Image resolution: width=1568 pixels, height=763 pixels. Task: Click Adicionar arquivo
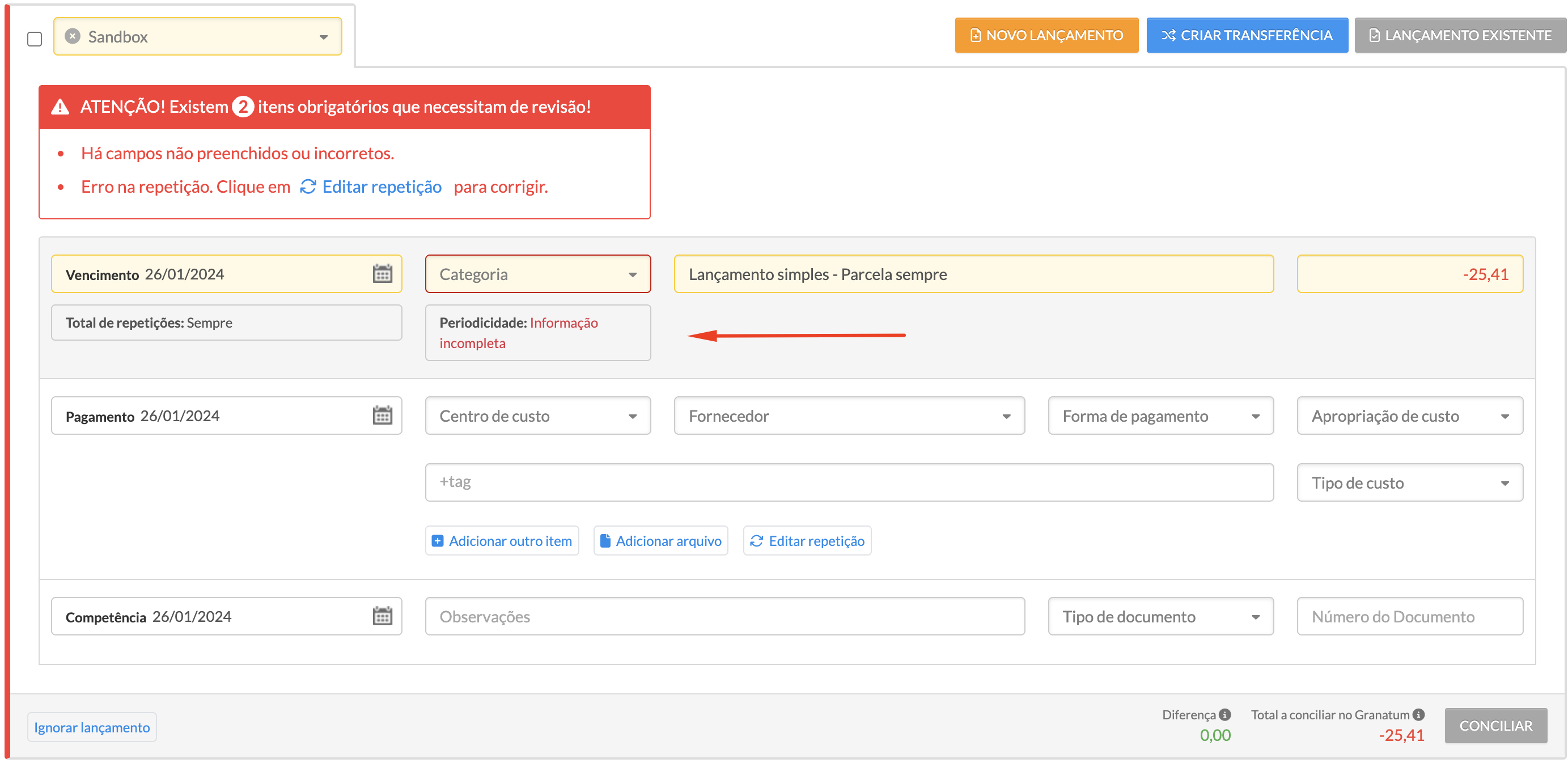click(x=660, y=541)
